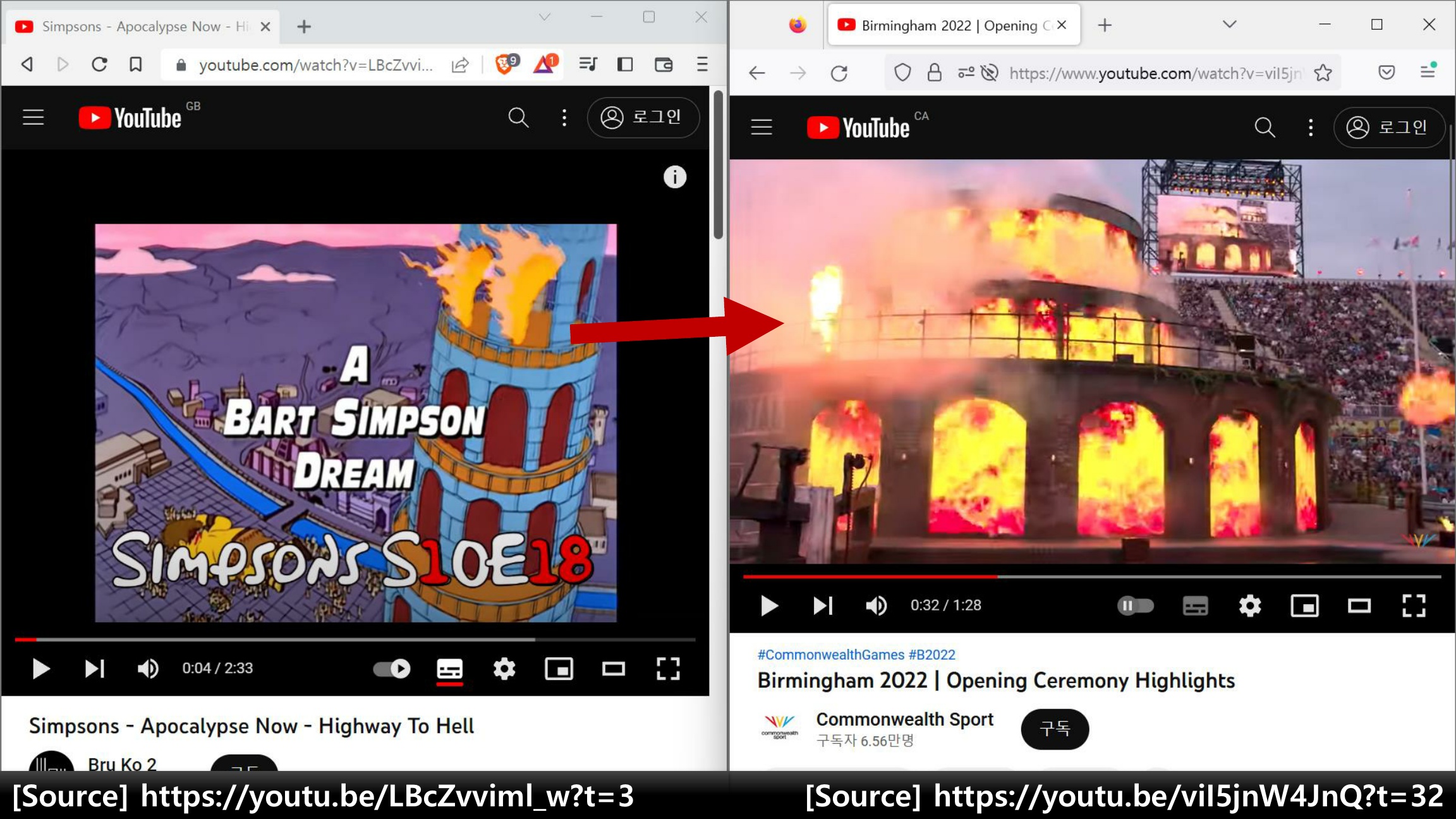
Task: Open Pocket save icon in Firefox
Action: (x=1386, y=73)
